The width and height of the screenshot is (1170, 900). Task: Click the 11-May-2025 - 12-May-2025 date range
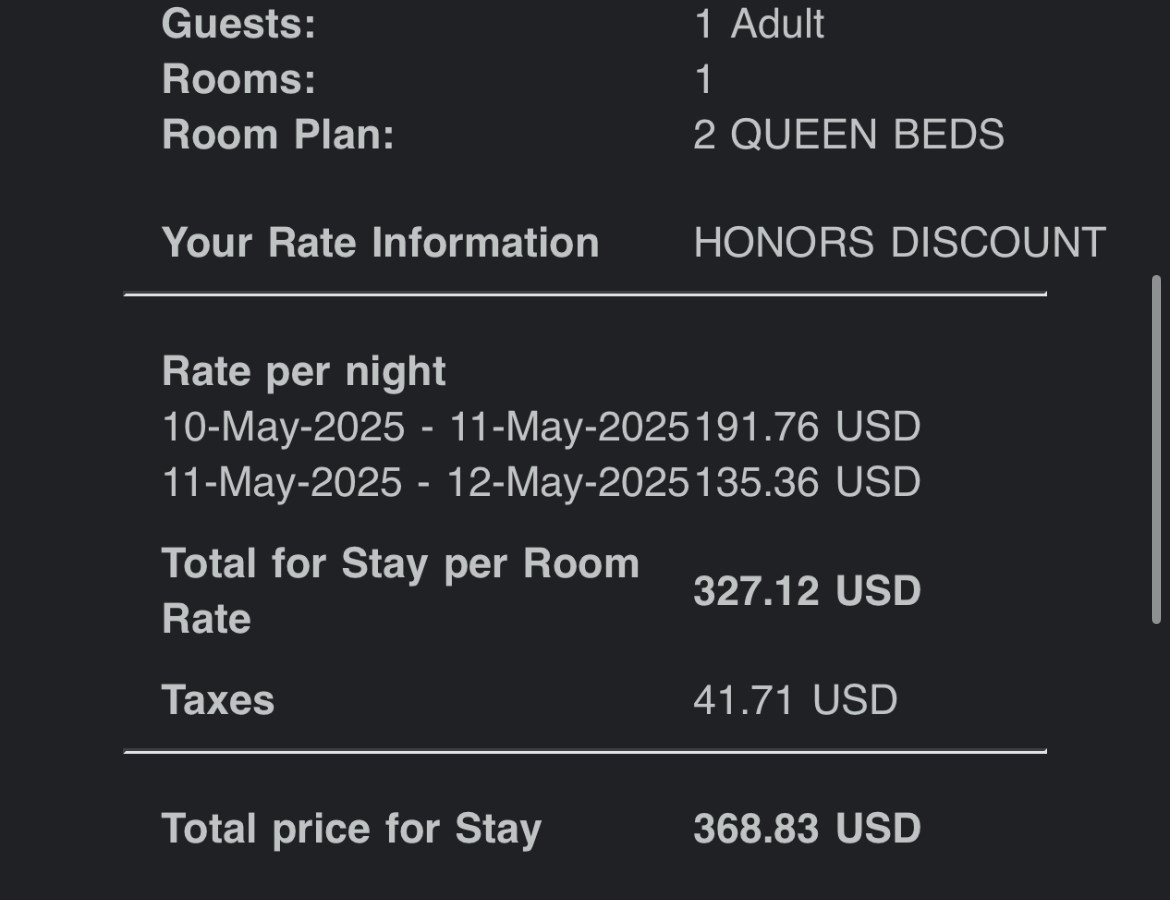[x=425, y=482]
